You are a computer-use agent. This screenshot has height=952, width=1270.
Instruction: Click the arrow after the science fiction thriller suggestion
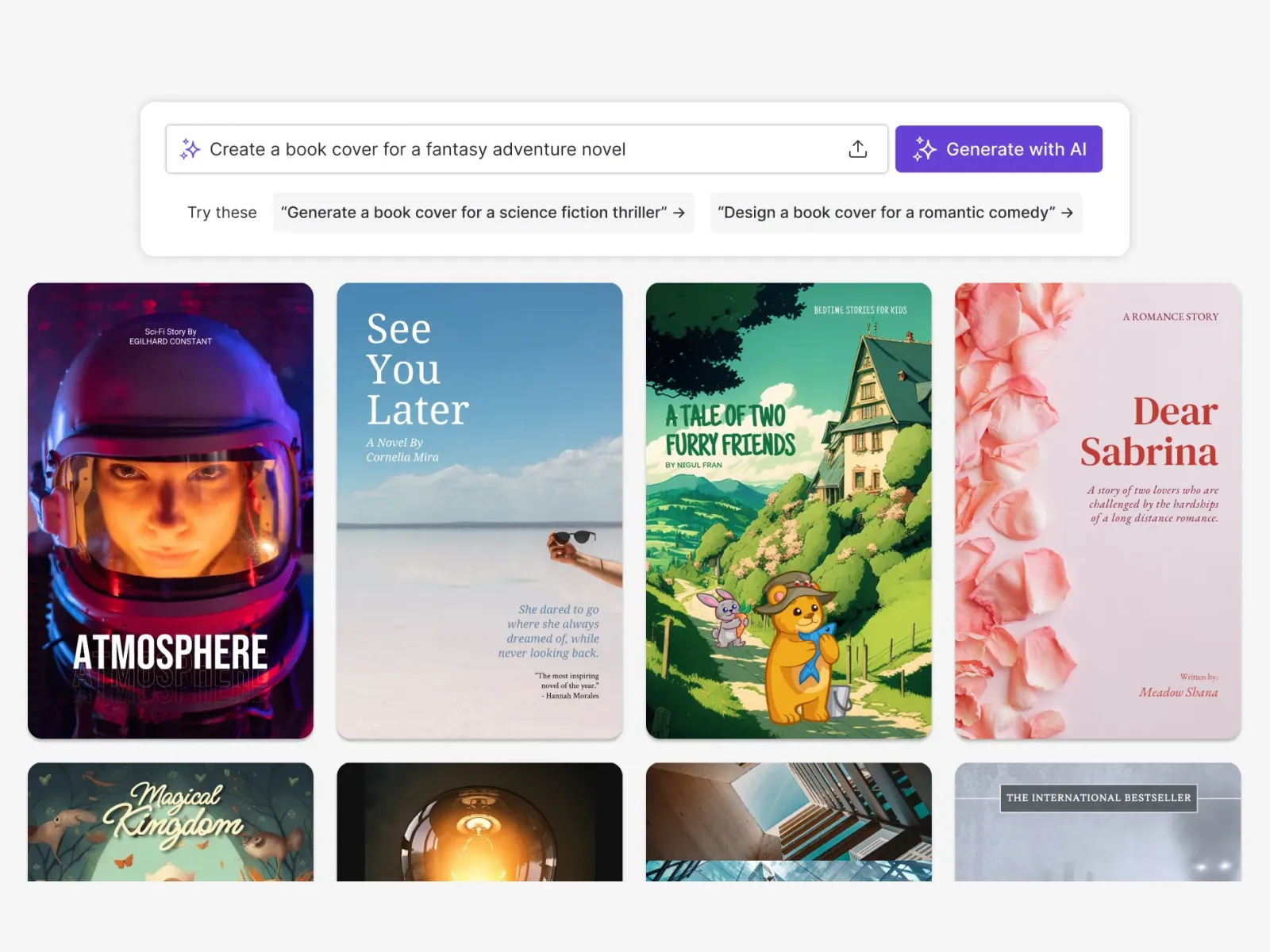click(679, 213)
